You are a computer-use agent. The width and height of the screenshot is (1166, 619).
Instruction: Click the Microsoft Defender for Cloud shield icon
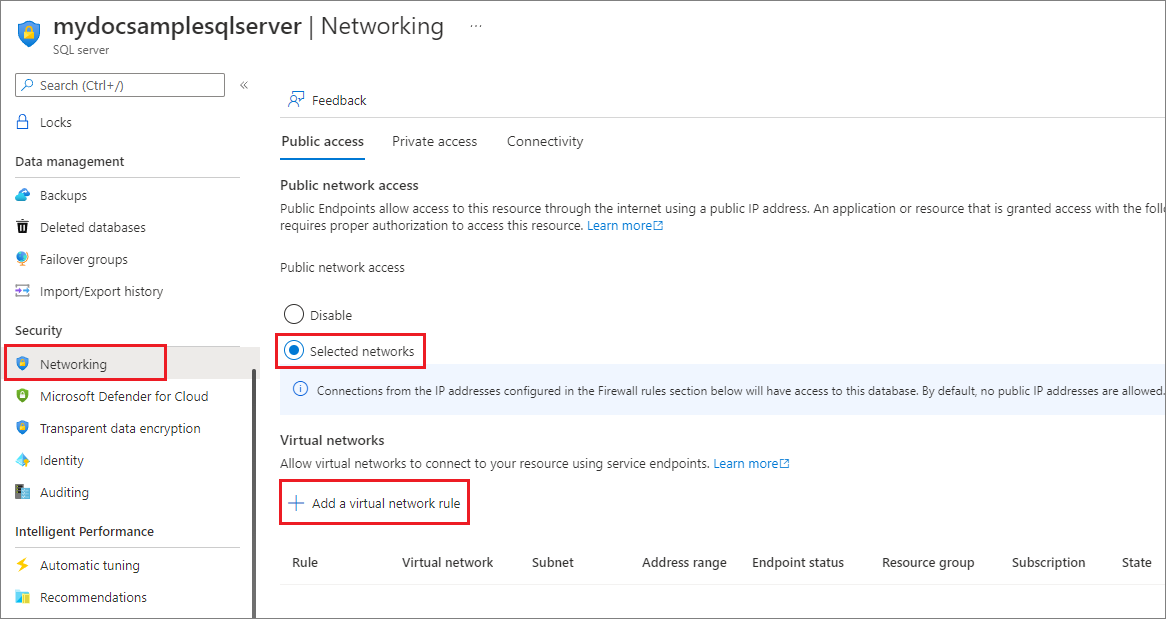(x=23, y=396)
